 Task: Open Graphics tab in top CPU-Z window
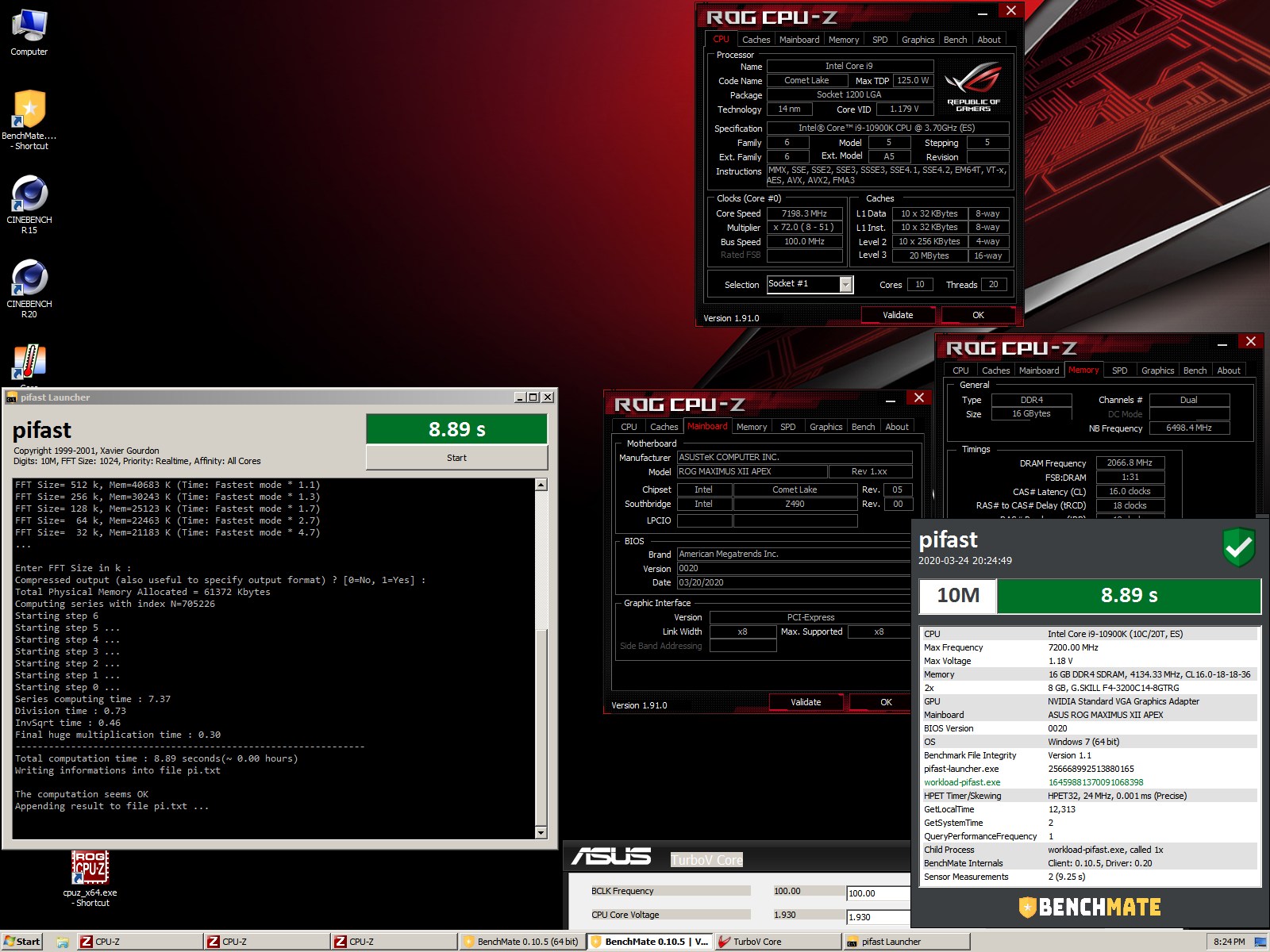tap(918, 40)
